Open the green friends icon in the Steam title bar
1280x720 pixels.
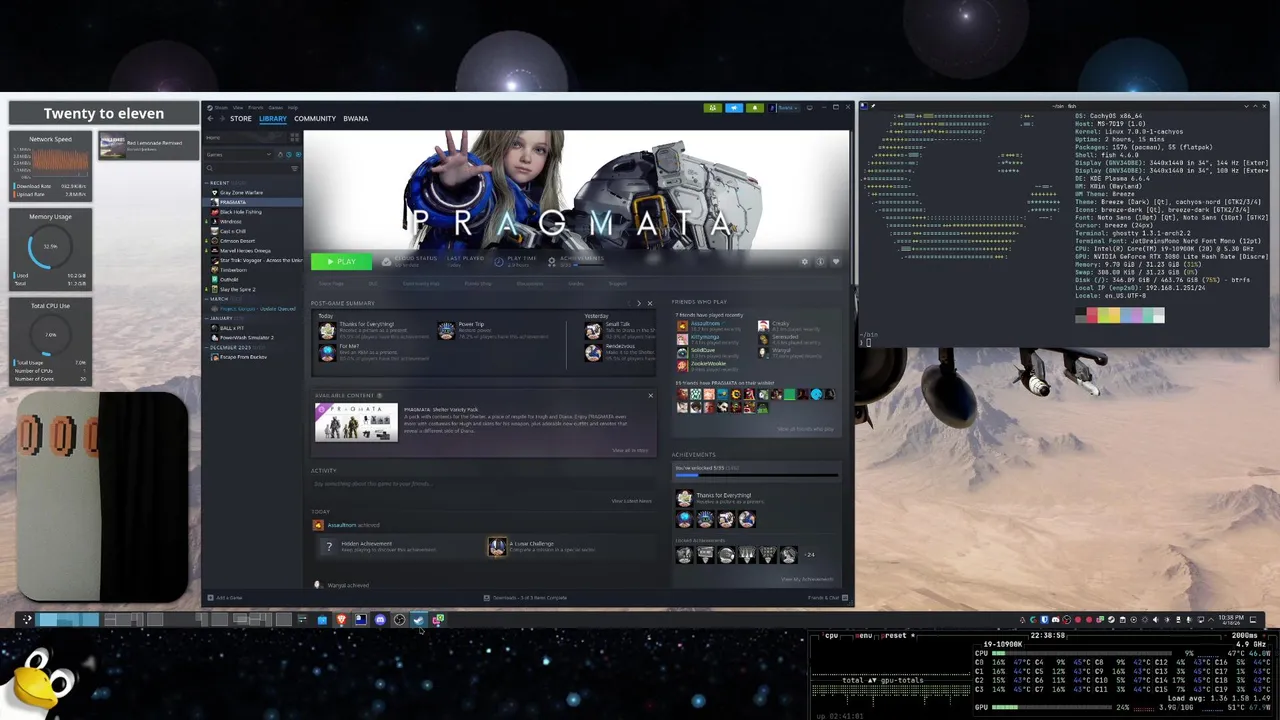(713, 108)
